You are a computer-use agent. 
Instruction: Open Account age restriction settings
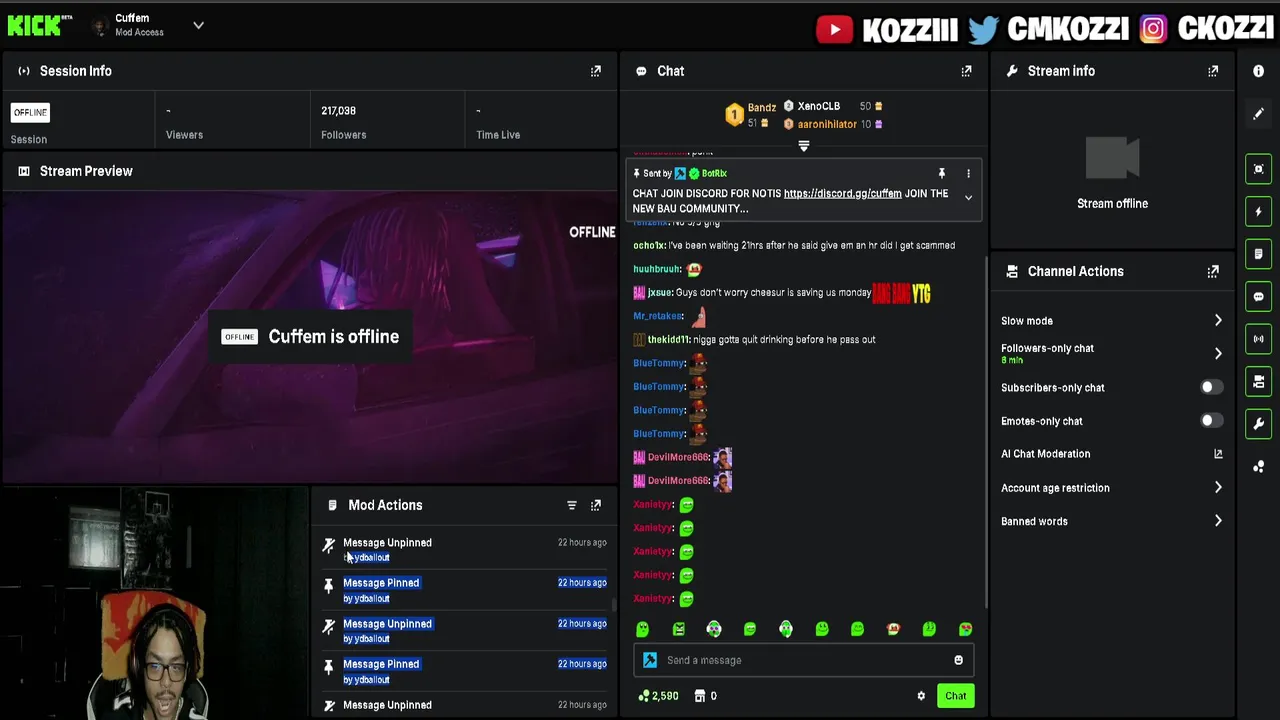click(x=1111, y=488)
